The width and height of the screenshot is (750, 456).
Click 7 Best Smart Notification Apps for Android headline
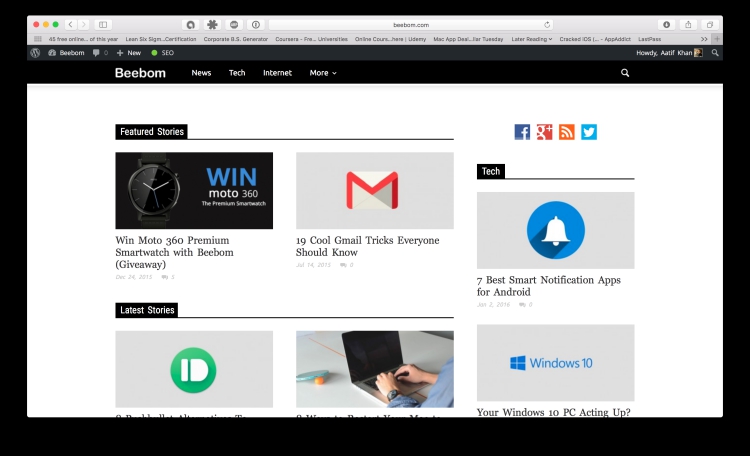point(549,286)
